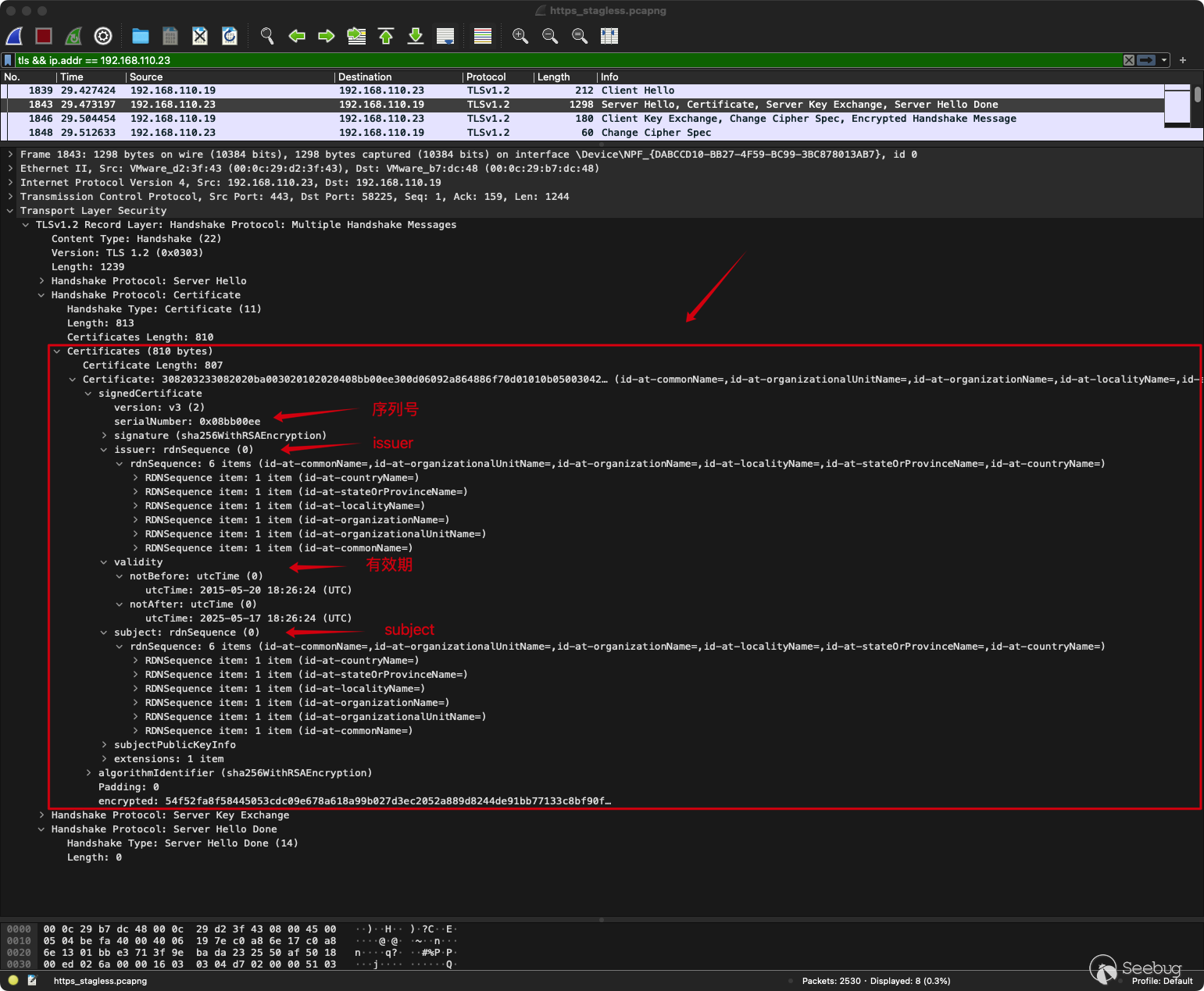The width and height of the screenshot is (1204, 991).
Task: Jump to the first packet
Action: coord(386,36)
